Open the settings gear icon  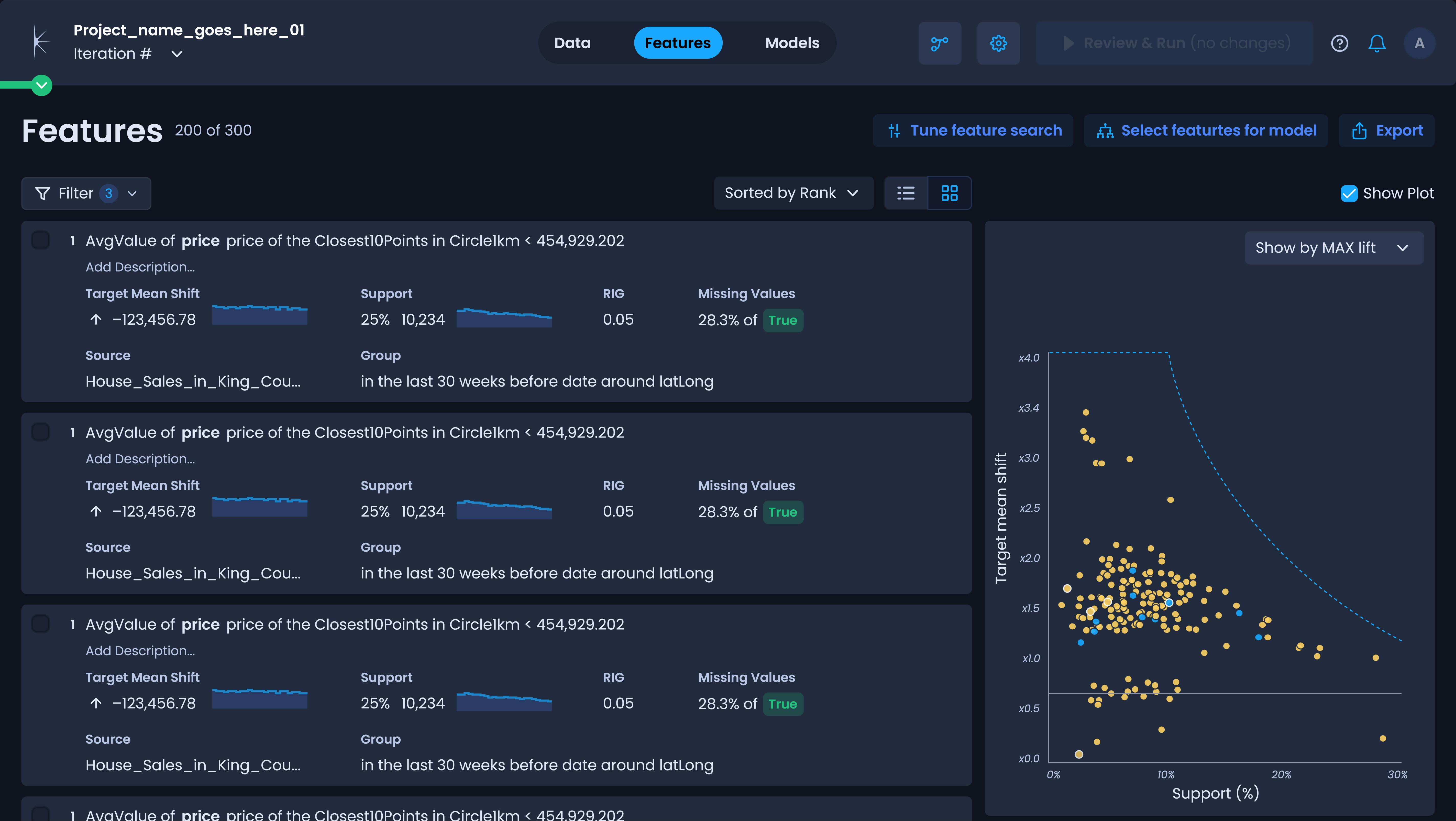pos(998,43)
